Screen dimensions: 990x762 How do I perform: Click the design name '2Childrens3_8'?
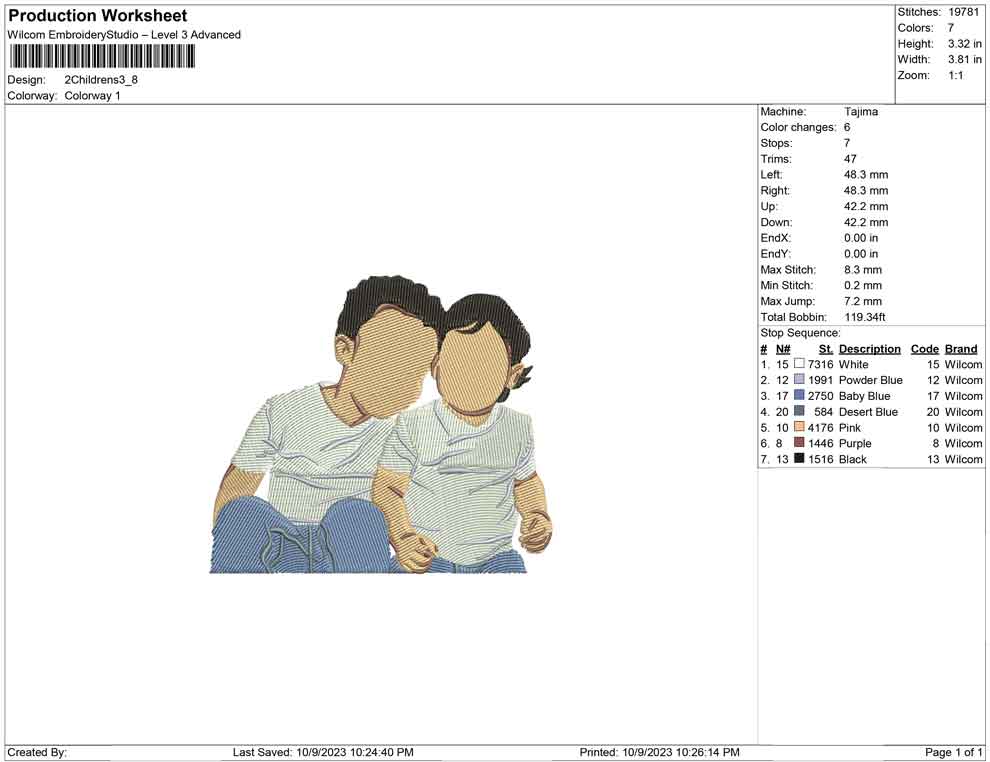101,80
